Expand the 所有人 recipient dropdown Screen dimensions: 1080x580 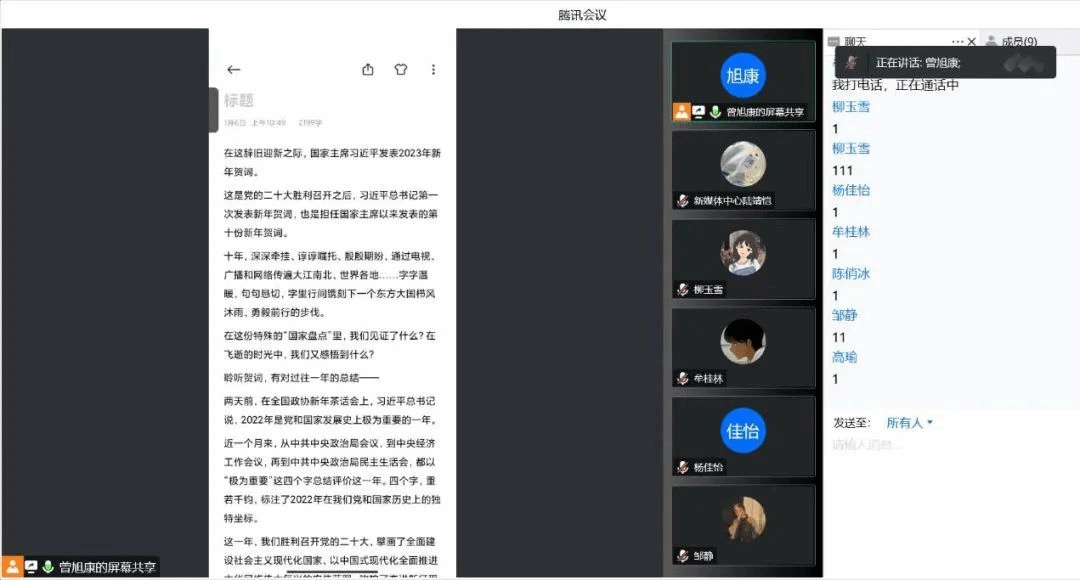(x=909, y=423)
